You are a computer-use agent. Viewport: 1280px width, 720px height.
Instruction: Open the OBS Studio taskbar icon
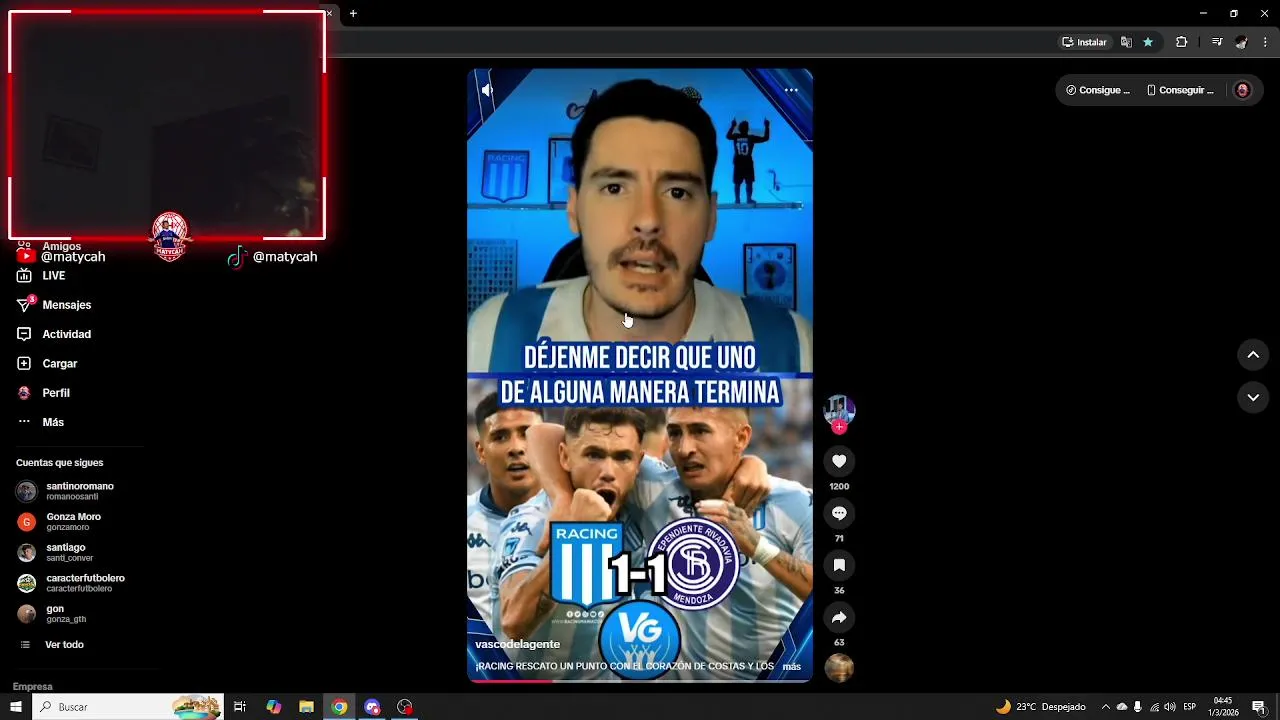click(x=404, y=707)
